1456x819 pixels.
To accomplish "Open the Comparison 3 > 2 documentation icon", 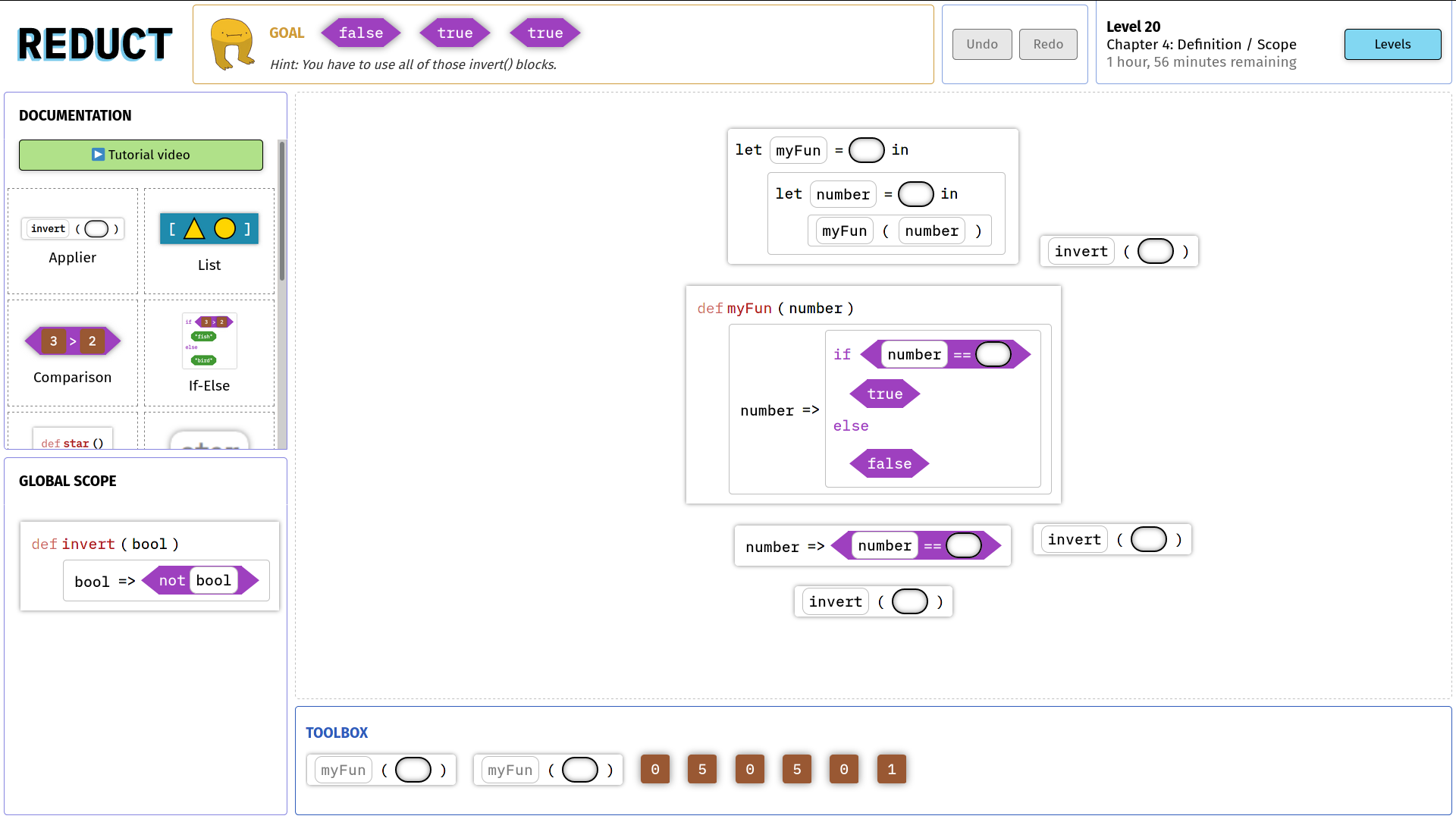I will click(72, 341).
